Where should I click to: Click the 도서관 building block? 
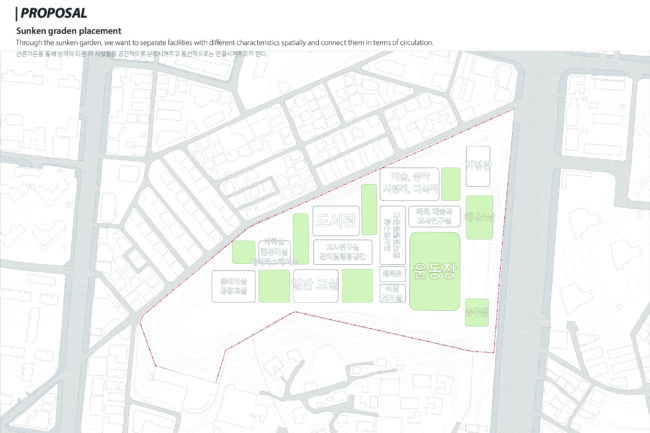click(335, 219)
